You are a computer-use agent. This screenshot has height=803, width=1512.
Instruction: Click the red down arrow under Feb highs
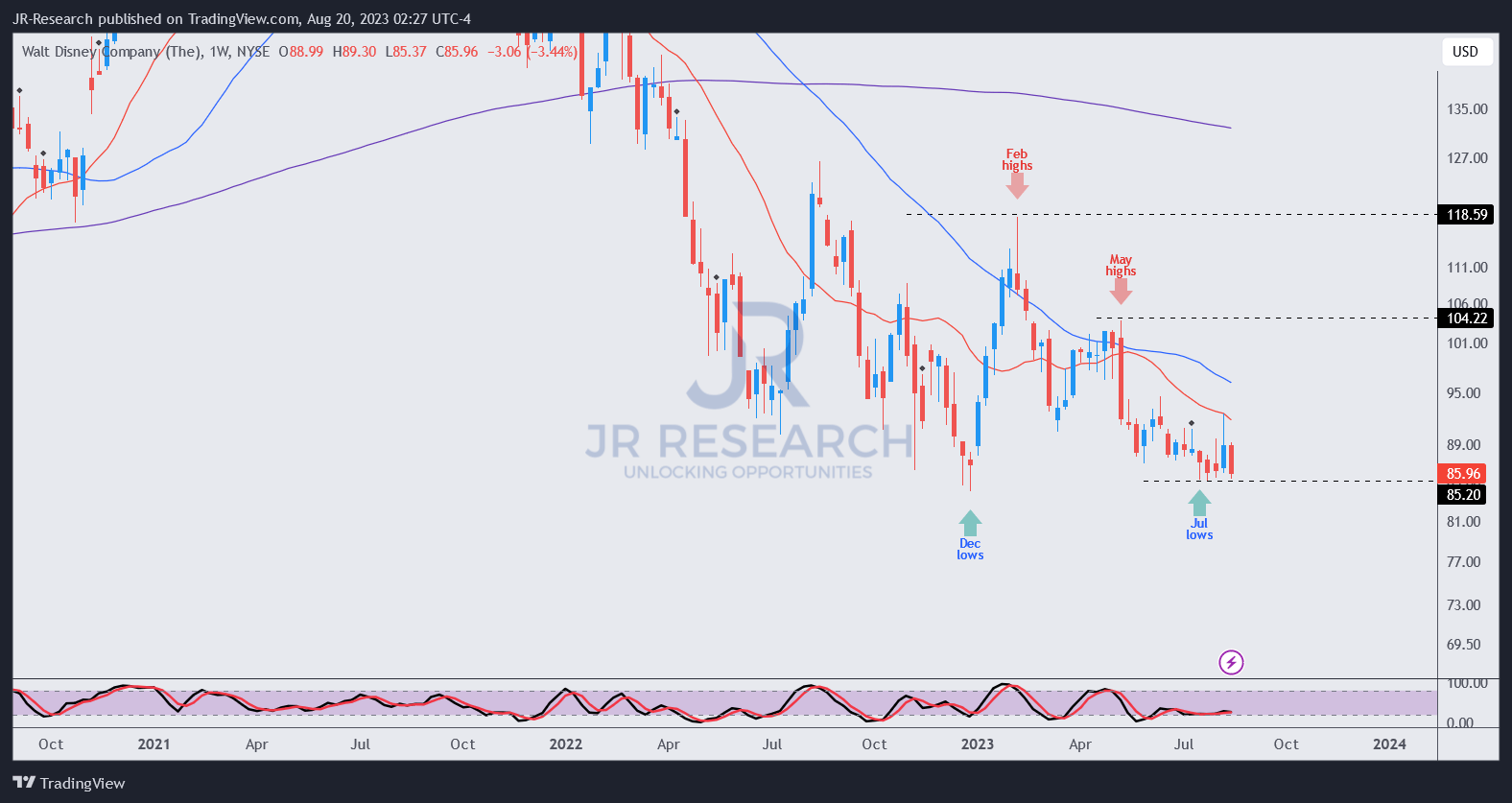[x=1017, y=186]
